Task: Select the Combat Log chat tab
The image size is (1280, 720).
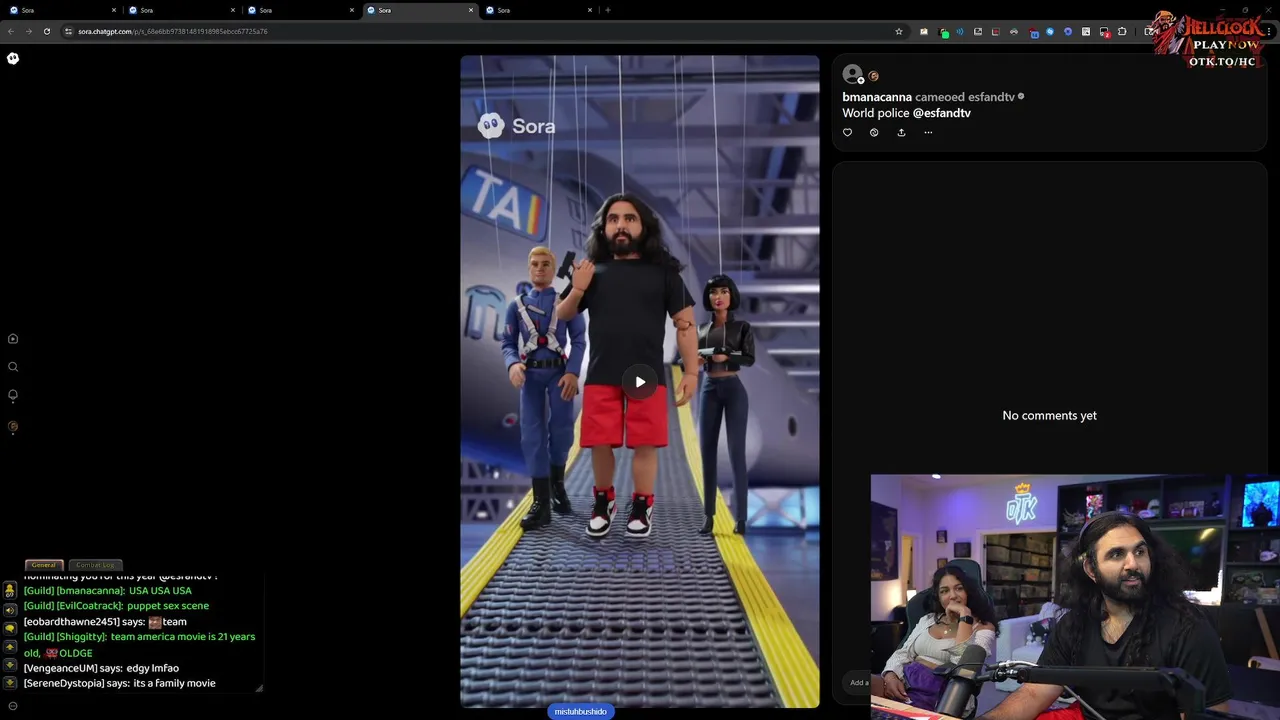Action: [96, 565]
